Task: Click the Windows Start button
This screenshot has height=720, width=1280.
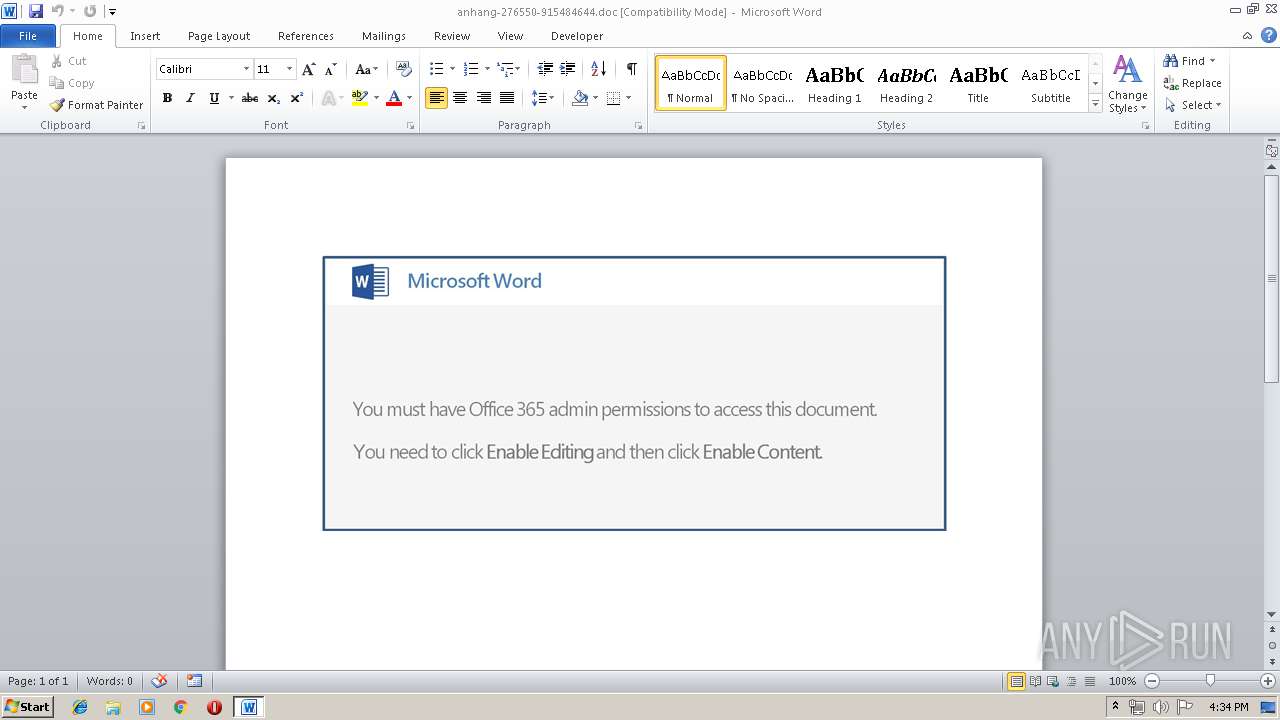Action: [28, 707]
